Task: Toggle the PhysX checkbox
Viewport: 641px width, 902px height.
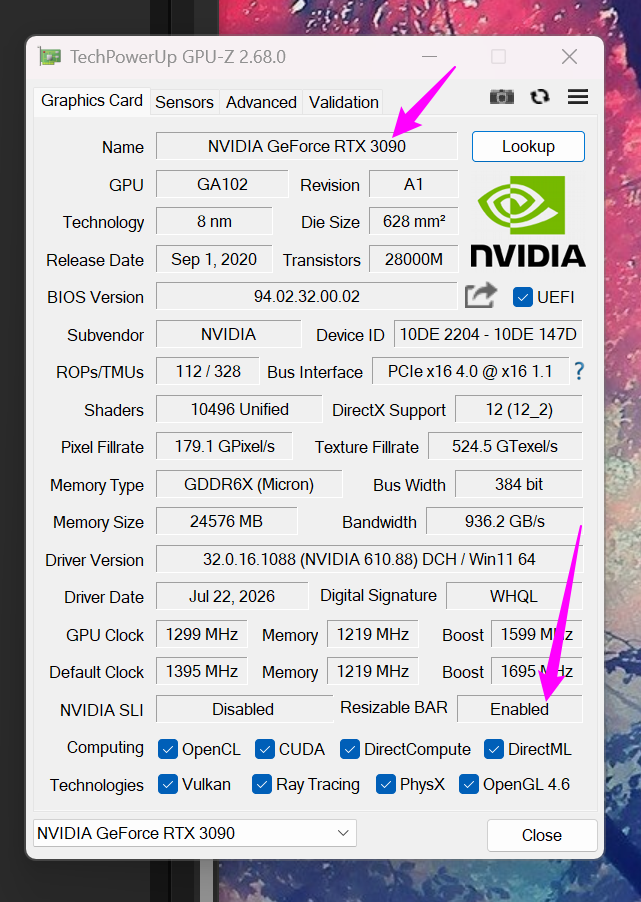Action: pos(386,784)
